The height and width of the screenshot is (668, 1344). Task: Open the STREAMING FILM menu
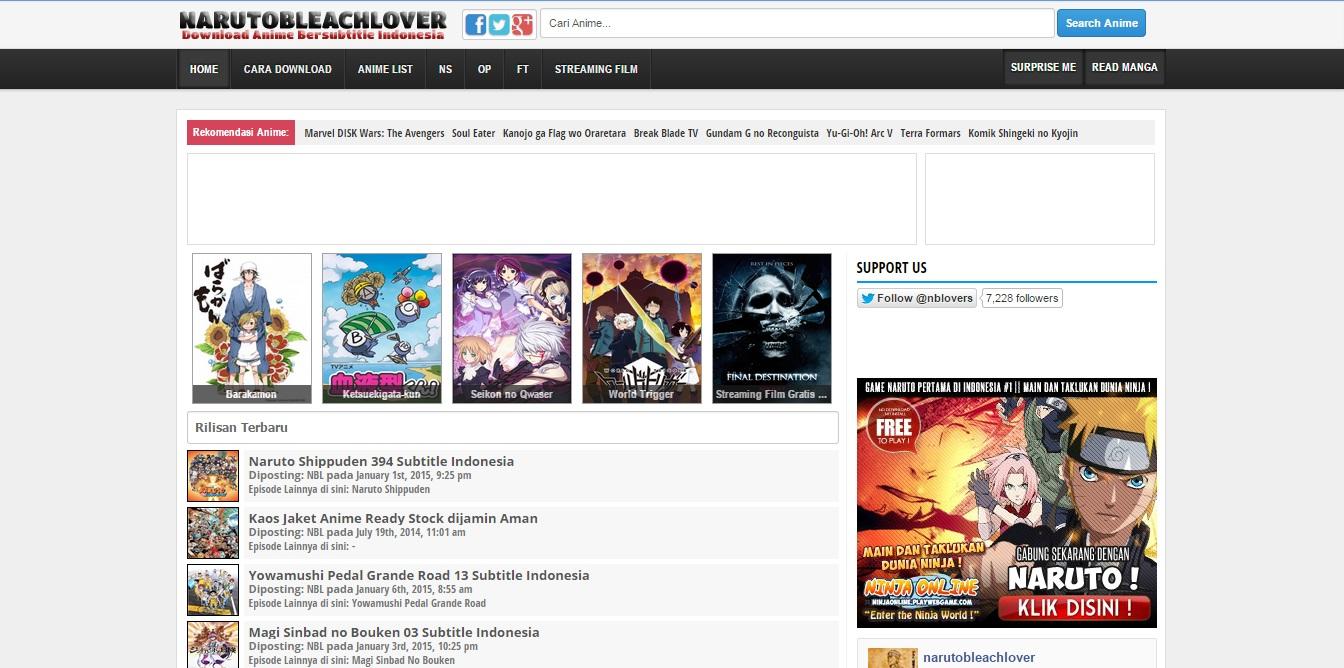point(596,69)
